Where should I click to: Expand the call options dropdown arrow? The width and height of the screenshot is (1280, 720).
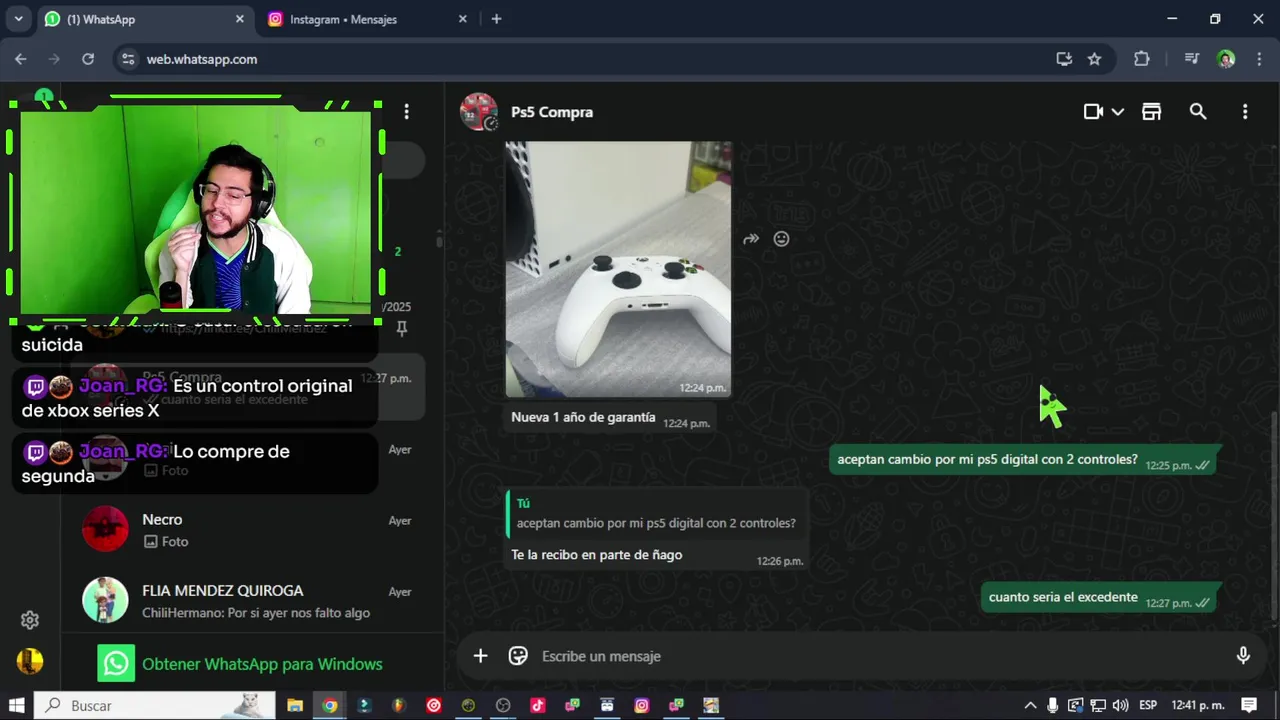[1118, 112]
